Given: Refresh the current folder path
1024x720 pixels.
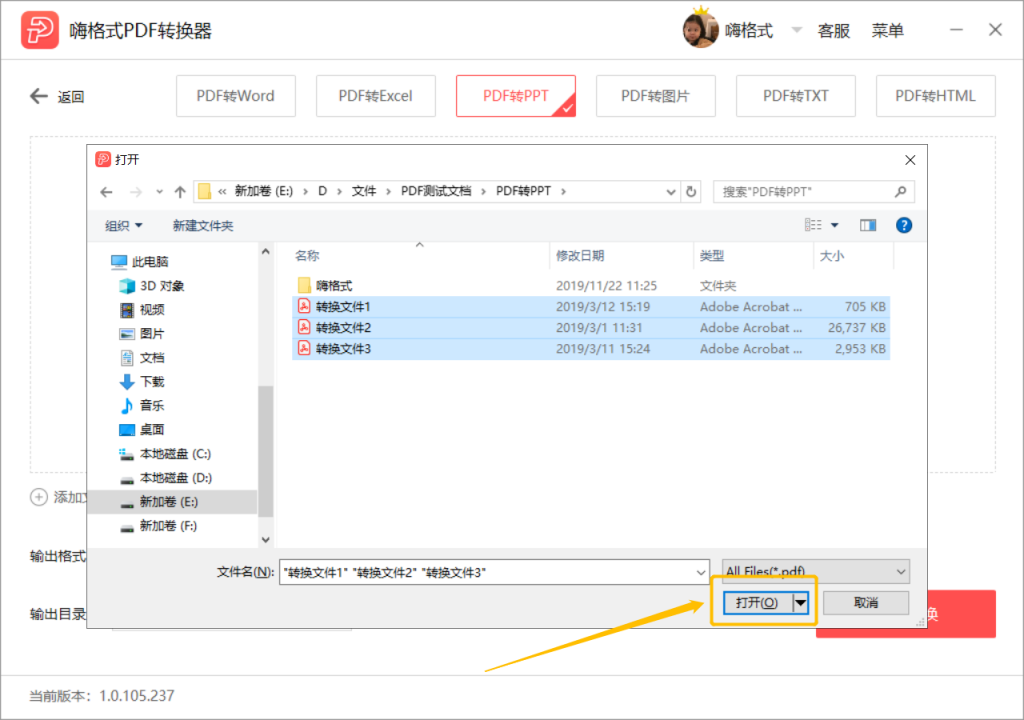Looking at the screenshot, I should [691, 191].
